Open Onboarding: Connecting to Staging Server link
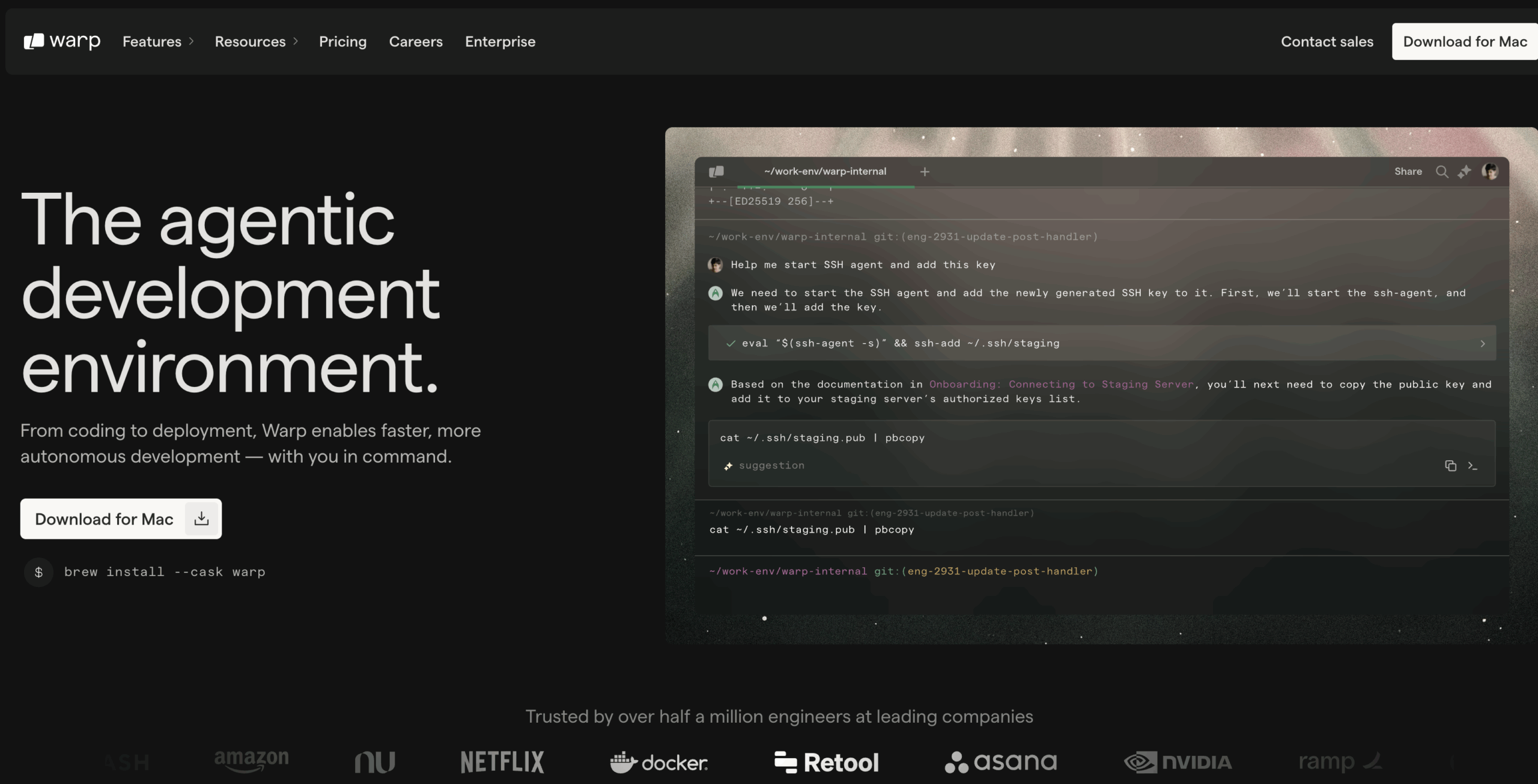The width and height of the screenshot is (1538, 784). click(x=1061, y=384)
